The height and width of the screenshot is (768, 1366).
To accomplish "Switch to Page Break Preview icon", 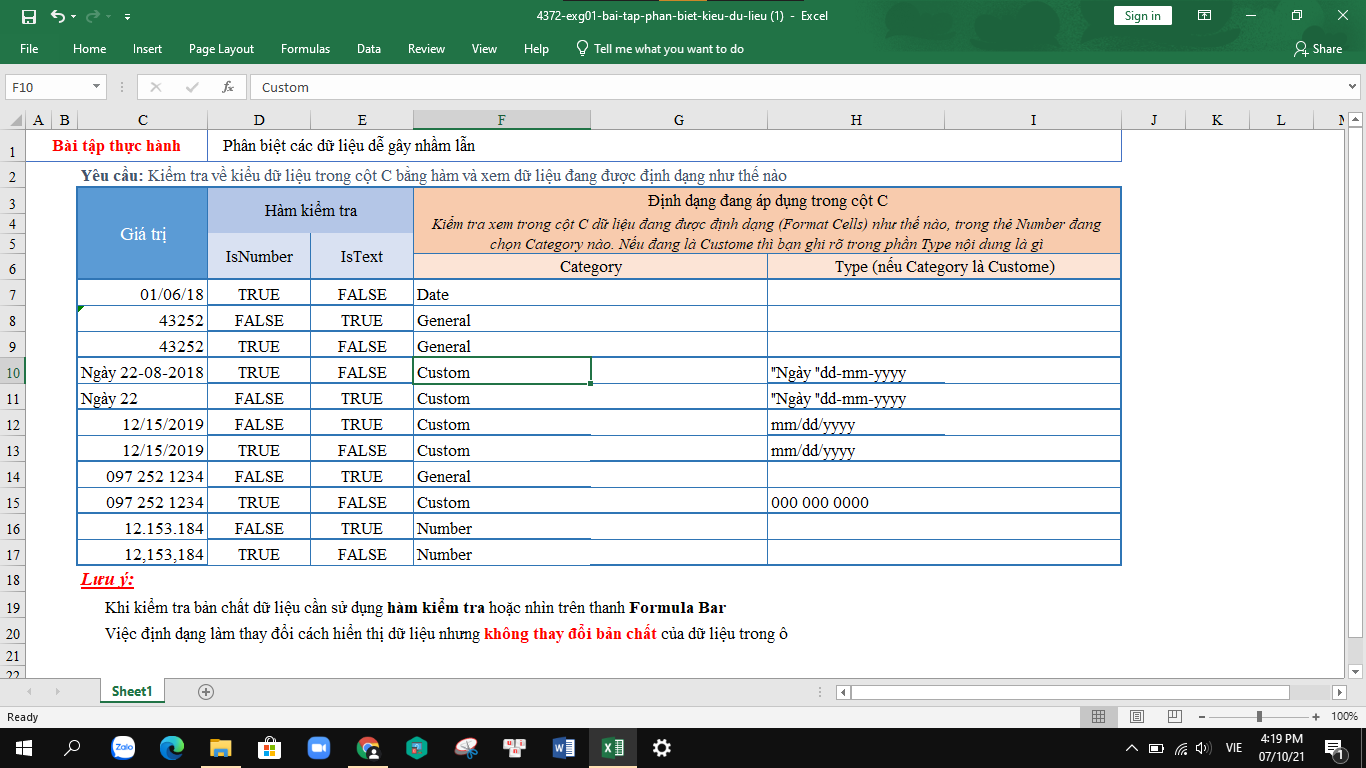I will pyautogui.click(x=1174, y=717).
